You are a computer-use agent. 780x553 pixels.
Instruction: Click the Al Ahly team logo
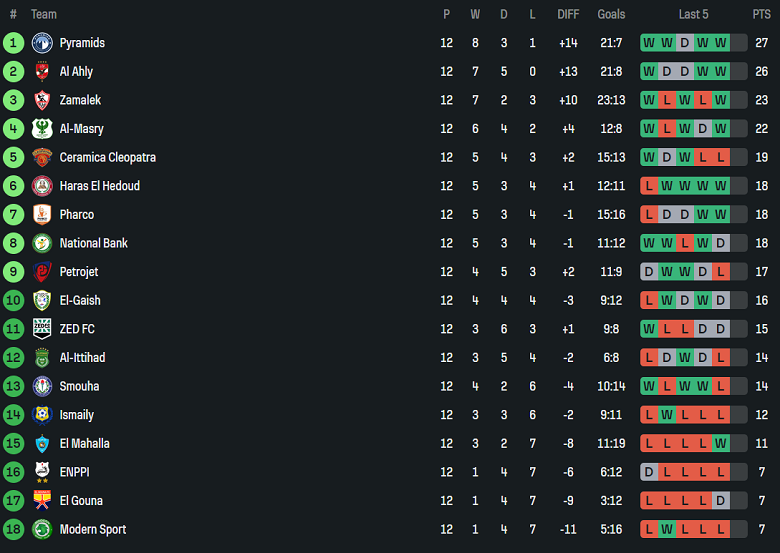(x=42, y=72)
